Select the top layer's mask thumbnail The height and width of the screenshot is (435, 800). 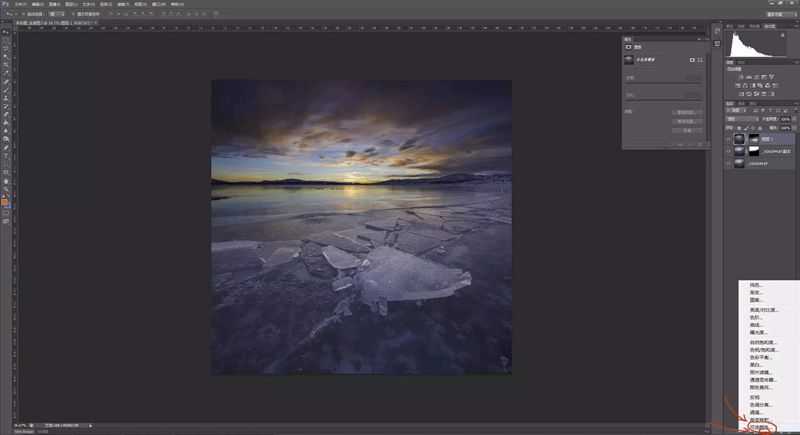(x=754, y=139)
